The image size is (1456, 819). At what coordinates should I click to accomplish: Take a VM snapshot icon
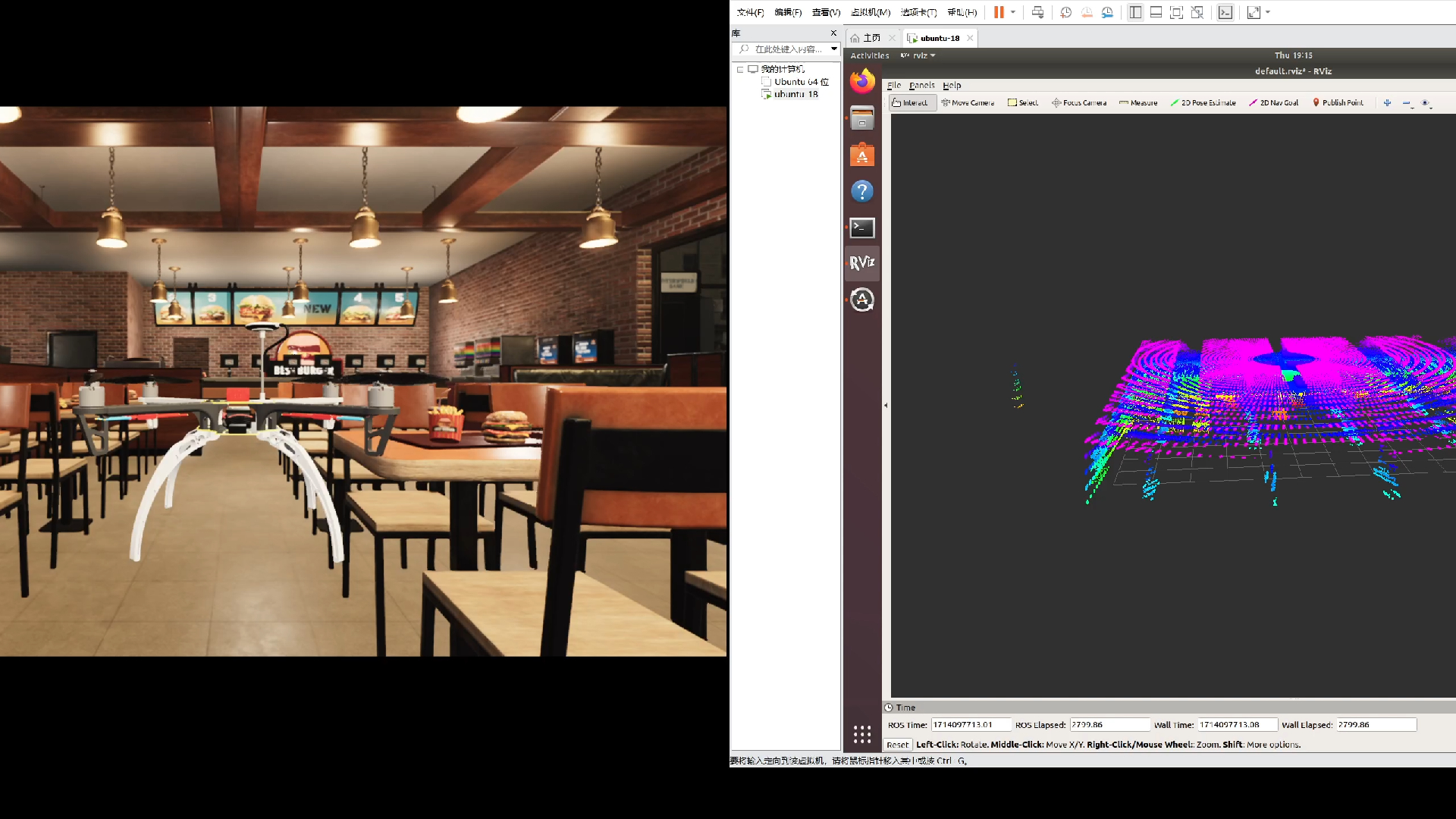coord(1065,12)
